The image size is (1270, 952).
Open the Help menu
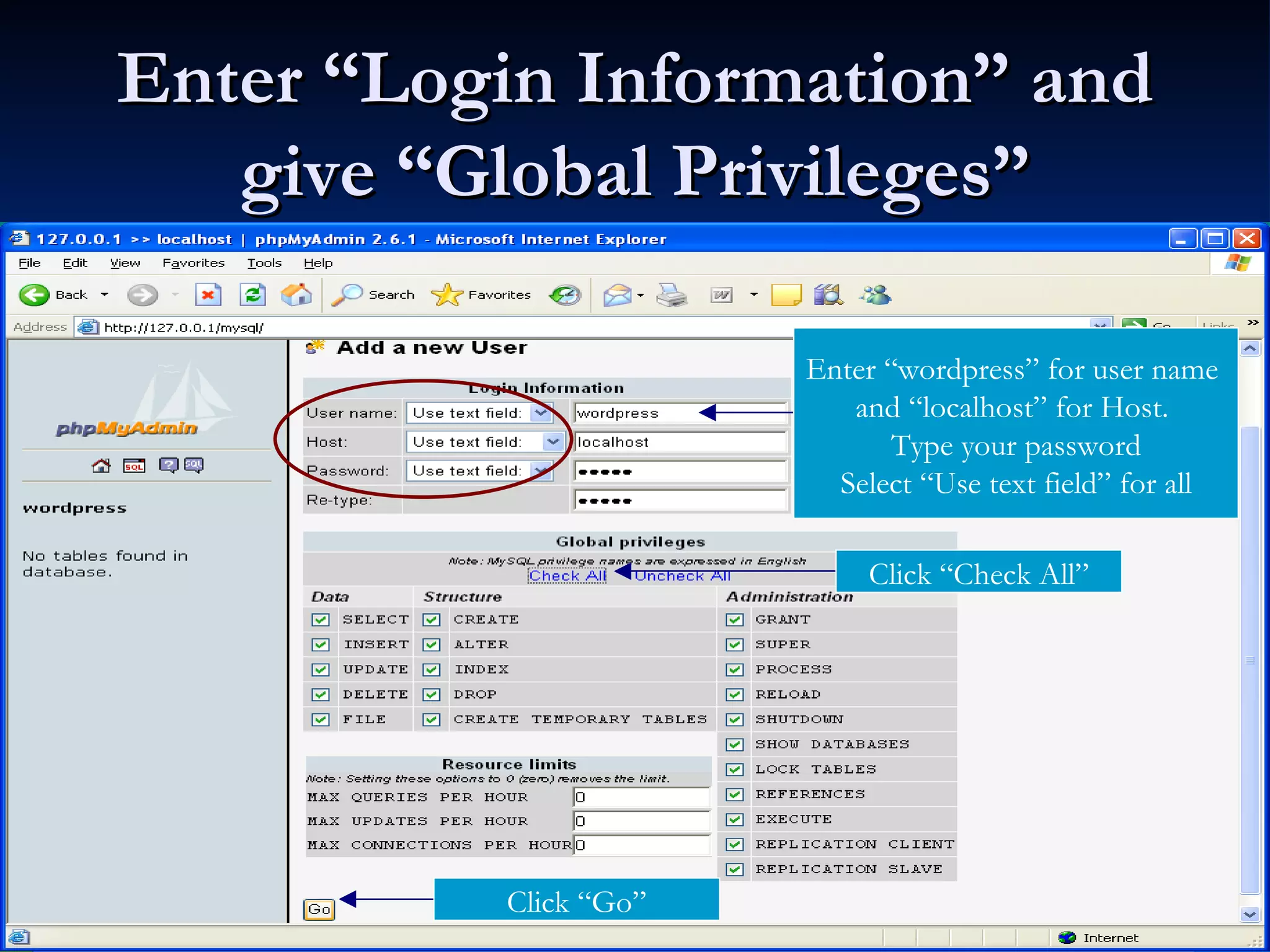(318, 263)
